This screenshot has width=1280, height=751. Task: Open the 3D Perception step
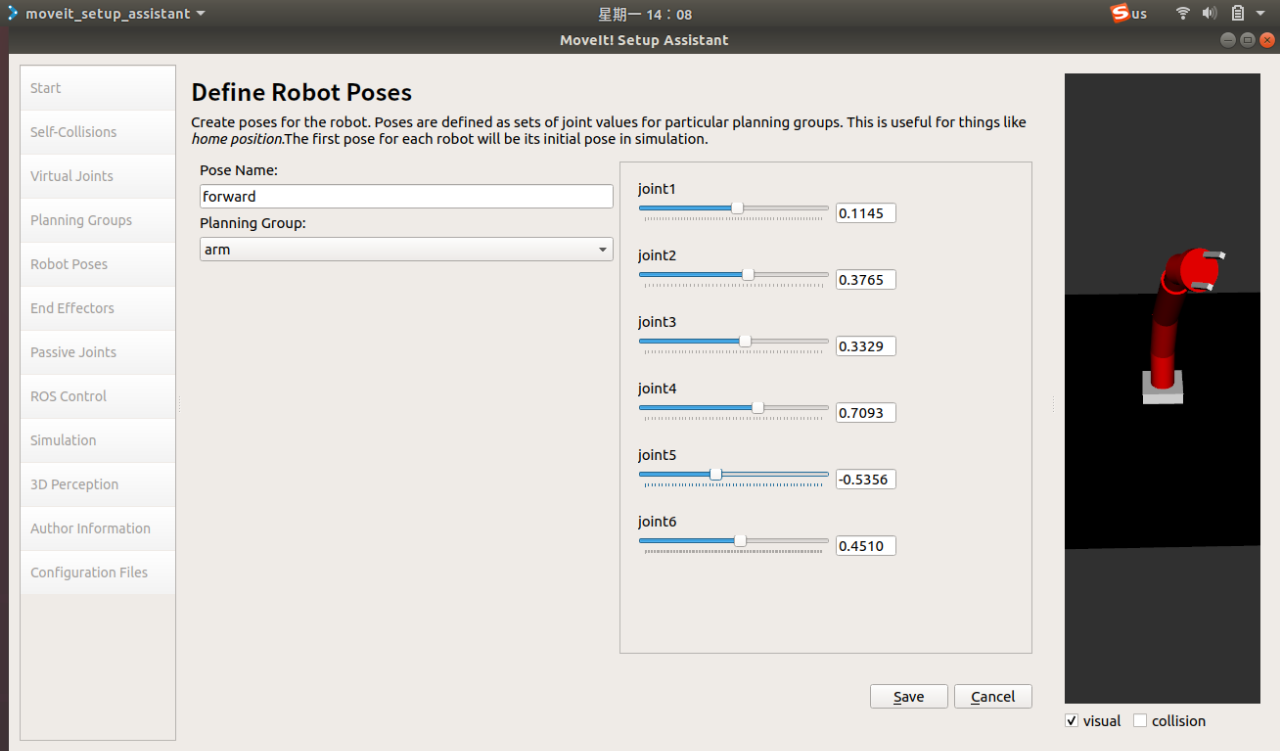[98, 484]
